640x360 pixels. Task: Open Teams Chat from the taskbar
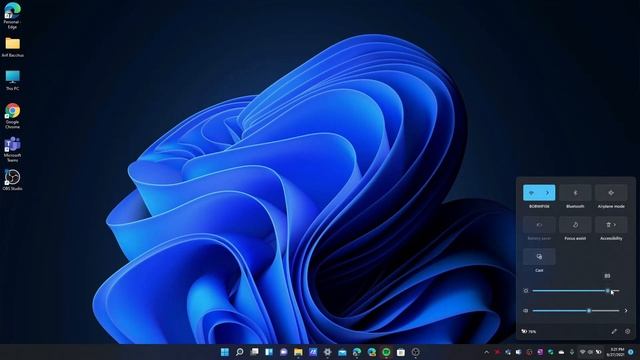click(284, 352)
